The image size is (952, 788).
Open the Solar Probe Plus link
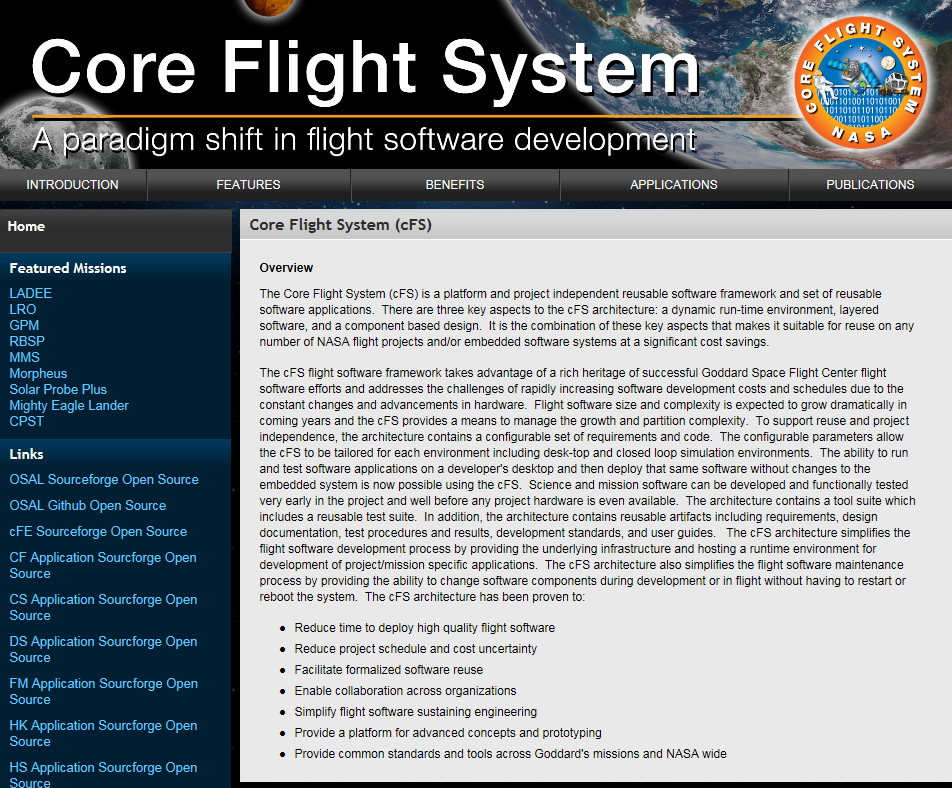[58, 389]
